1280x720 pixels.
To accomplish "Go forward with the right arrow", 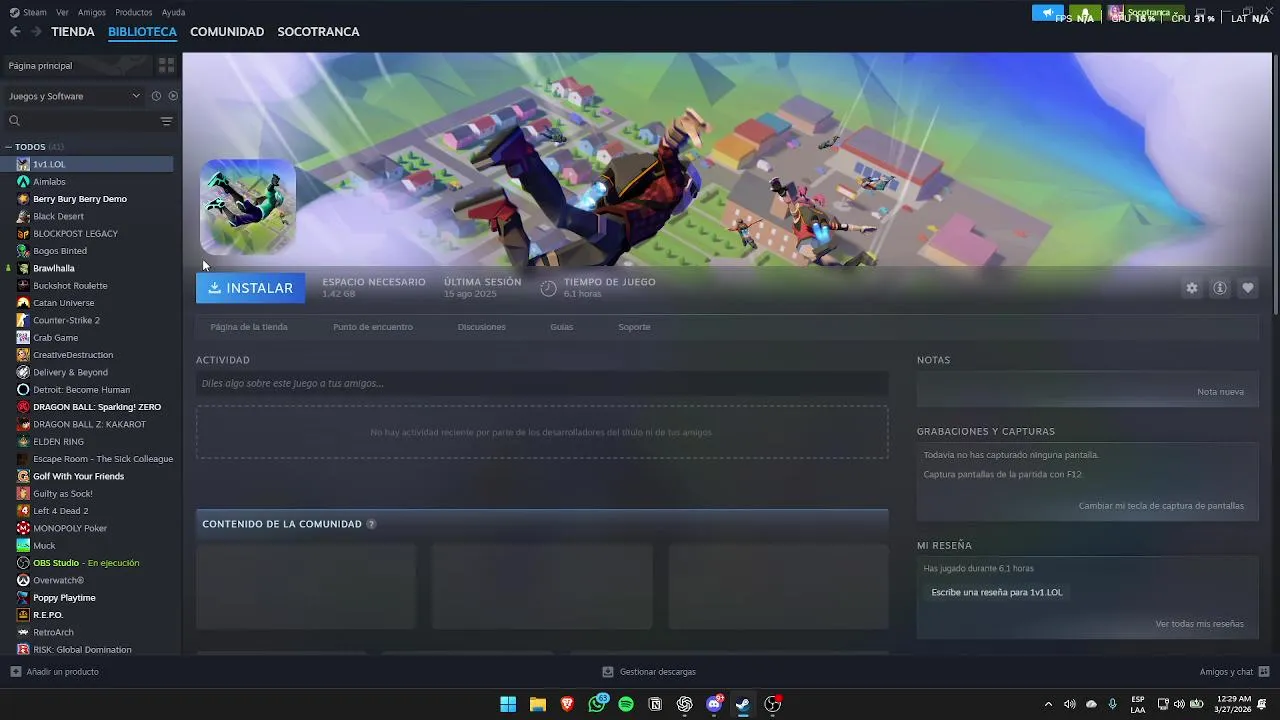I will 36,32.
